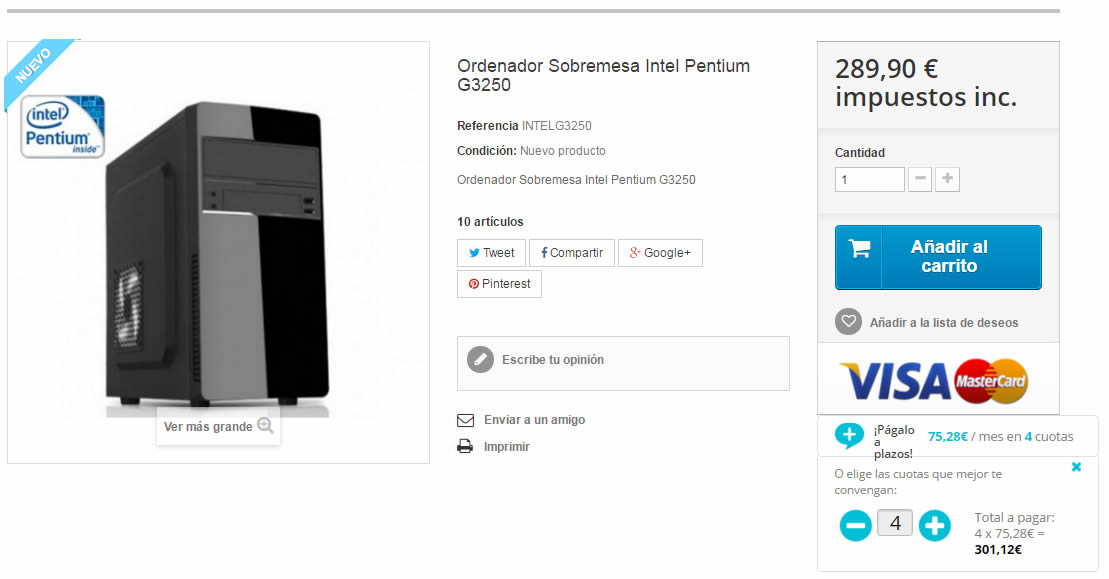Click the envelope send-to-friend icon
This screenshot has width=1109, height=579.
pos(465,420)
